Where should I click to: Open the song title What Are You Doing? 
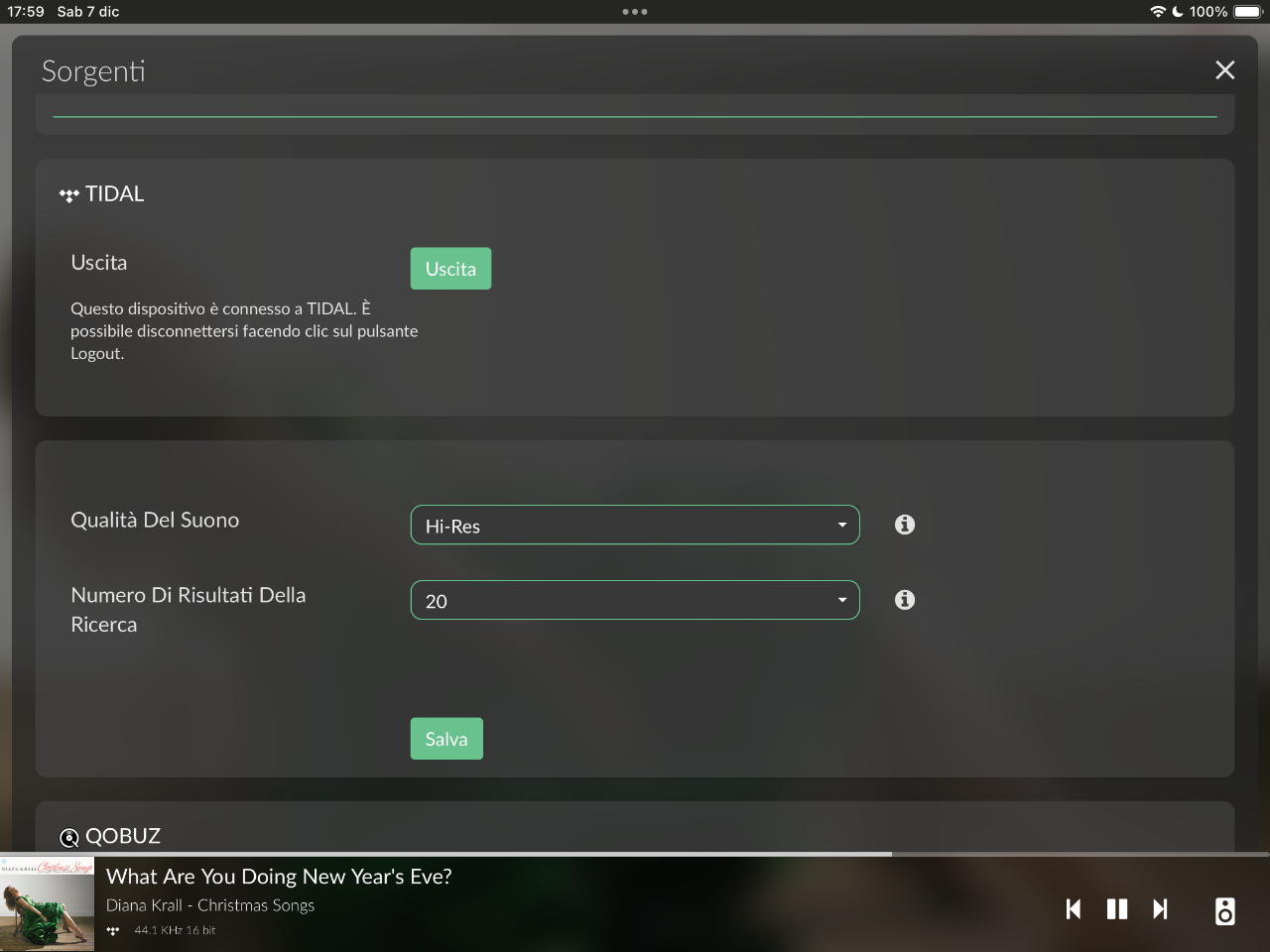coord(279,877)
